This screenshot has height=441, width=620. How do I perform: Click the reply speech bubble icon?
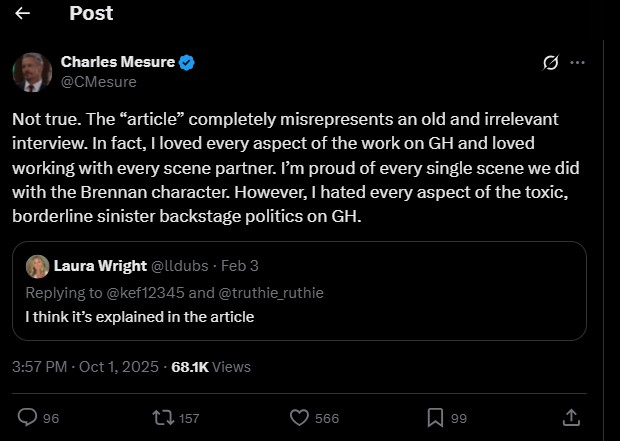28,417
